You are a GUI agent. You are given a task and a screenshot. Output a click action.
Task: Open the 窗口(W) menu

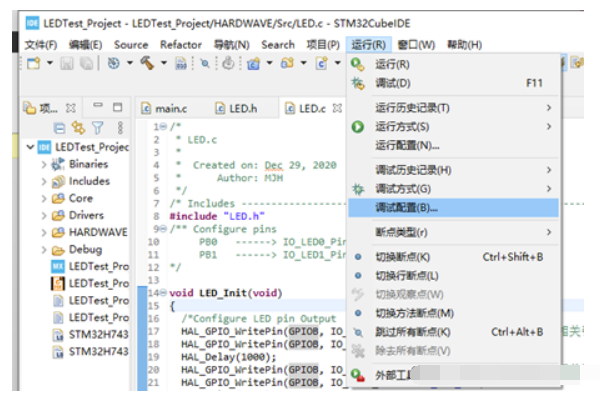[x=416, y=45]
